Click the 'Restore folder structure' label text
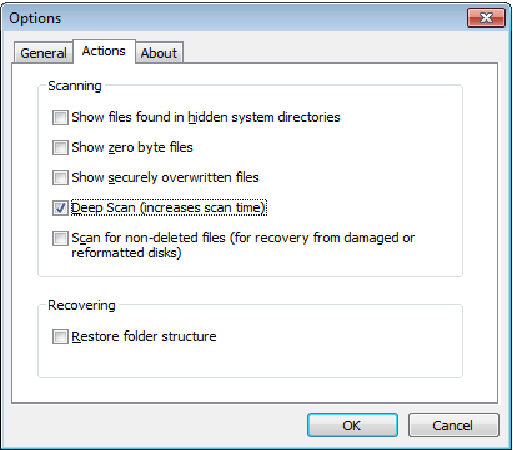 point(144,336)
